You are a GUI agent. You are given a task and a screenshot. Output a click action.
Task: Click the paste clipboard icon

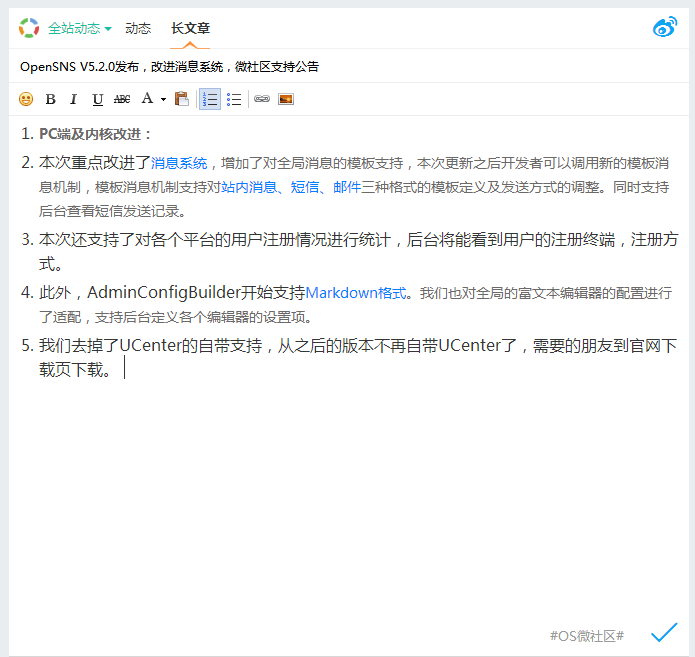tap(181, 98)
